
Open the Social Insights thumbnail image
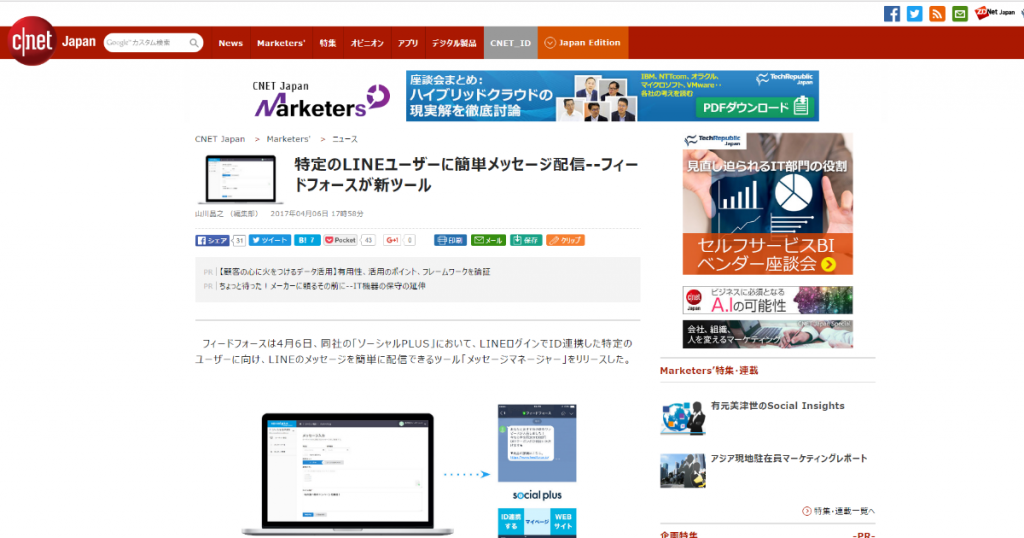pos(682,418)
